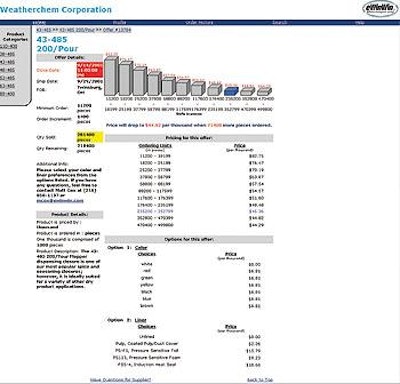The height and width of the screenshot is (384, 400).
Task: Select the Pulp, Coated Pulp/Dust Cover liner
Action: pos(147,344)
